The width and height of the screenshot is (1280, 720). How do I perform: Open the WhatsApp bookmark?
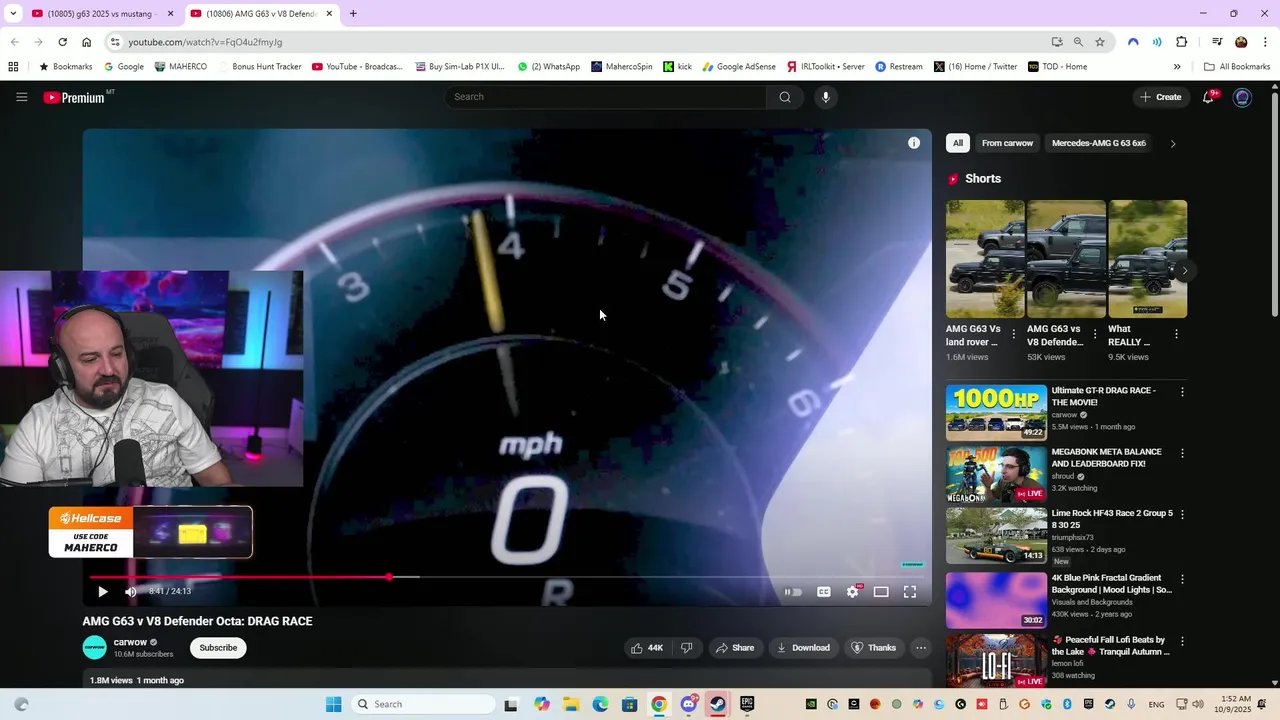(549, 67)
